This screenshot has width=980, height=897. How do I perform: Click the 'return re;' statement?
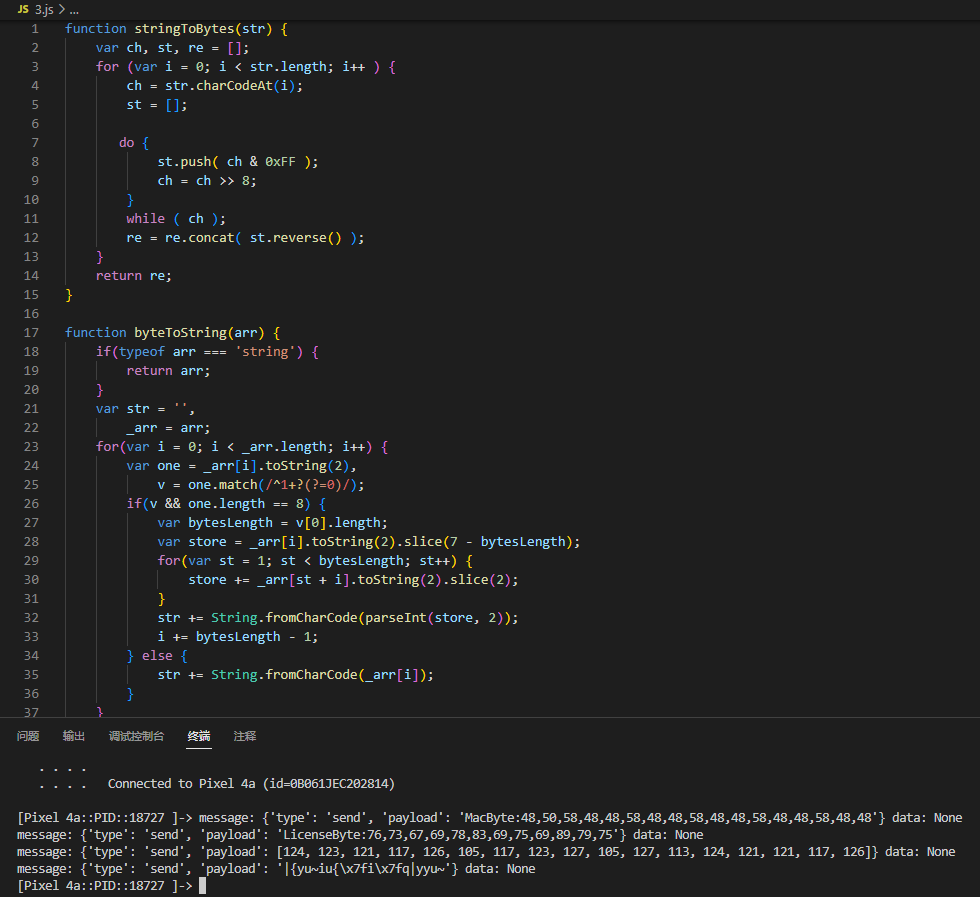coord(134,275)
